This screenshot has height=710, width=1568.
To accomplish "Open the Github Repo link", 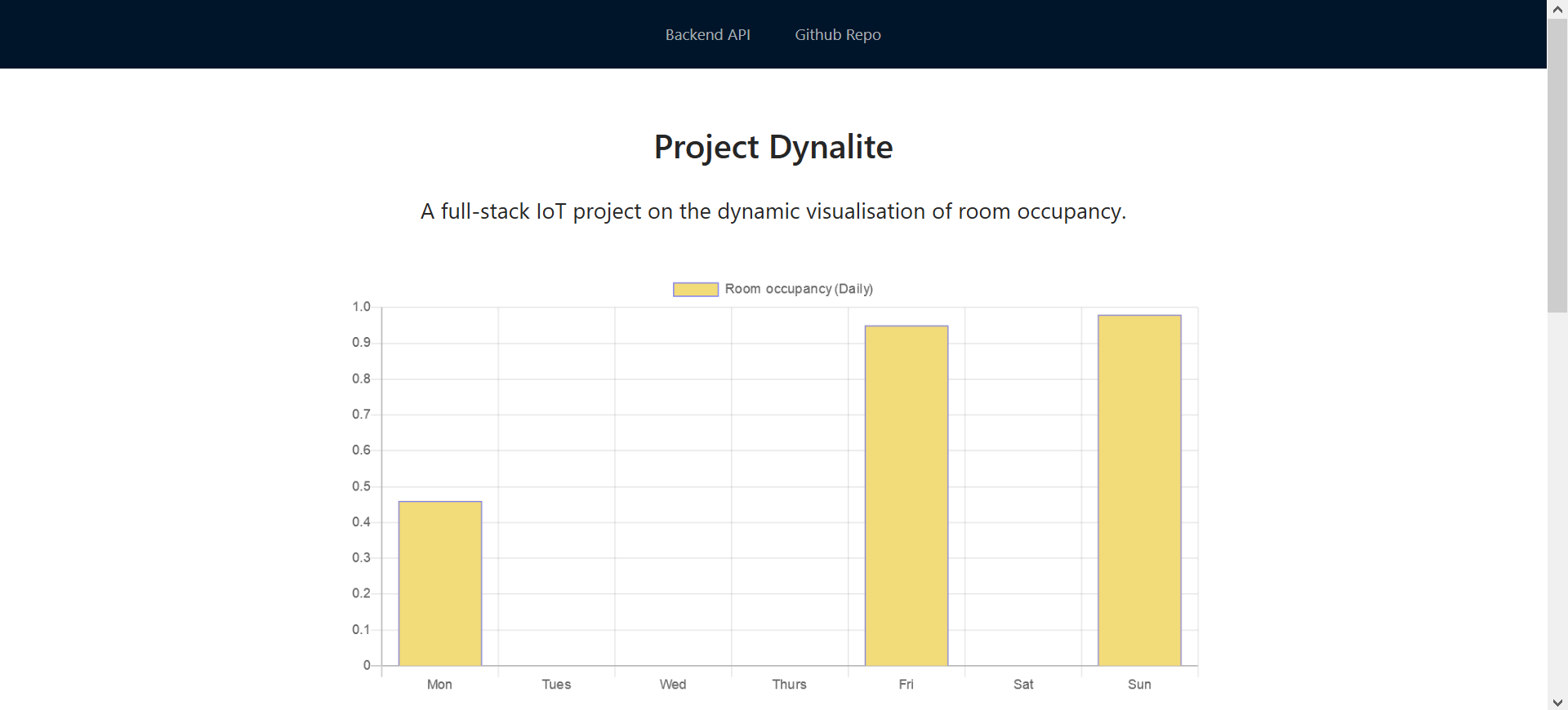I will (x=838, y=34).
